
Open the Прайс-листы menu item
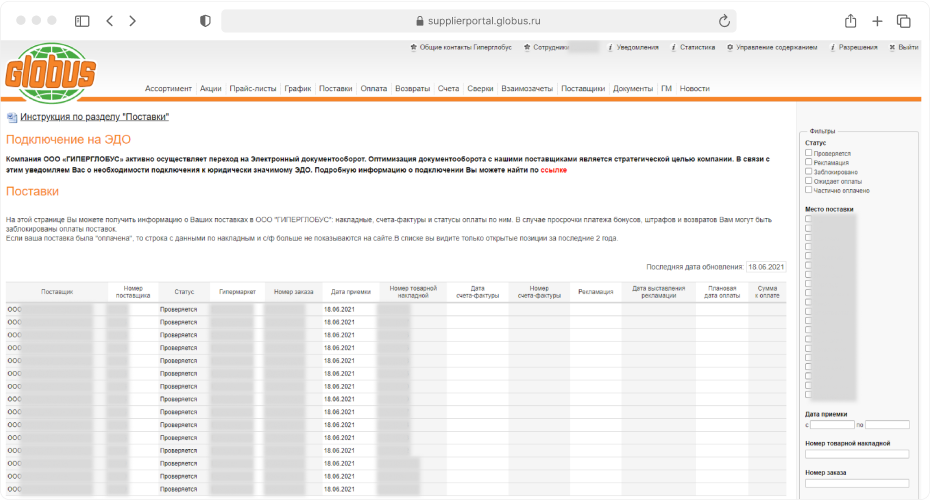[253, 88]
